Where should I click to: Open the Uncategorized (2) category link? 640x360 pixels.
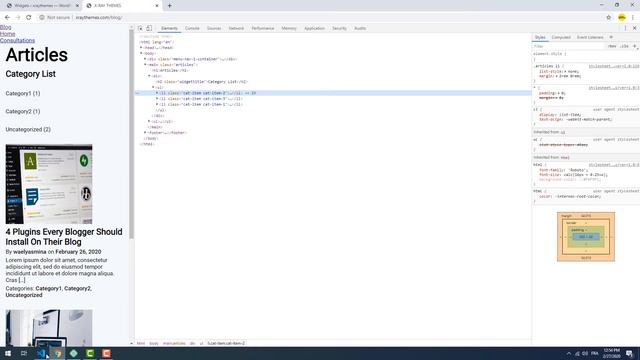coord(28,129)
